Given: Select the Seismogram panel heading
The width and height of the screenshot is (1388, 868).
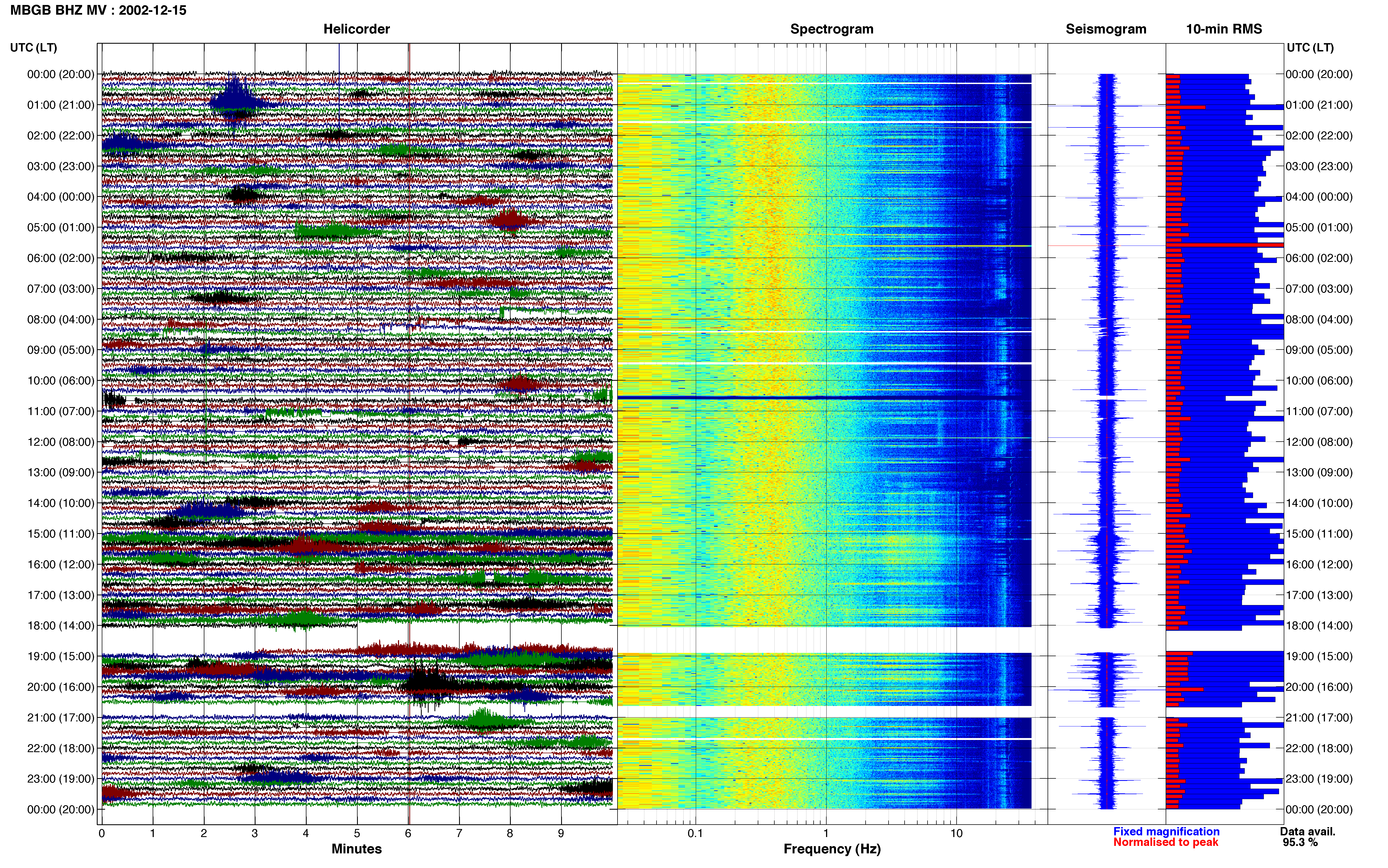Looking at the screenshot, I should (1106, 29).
